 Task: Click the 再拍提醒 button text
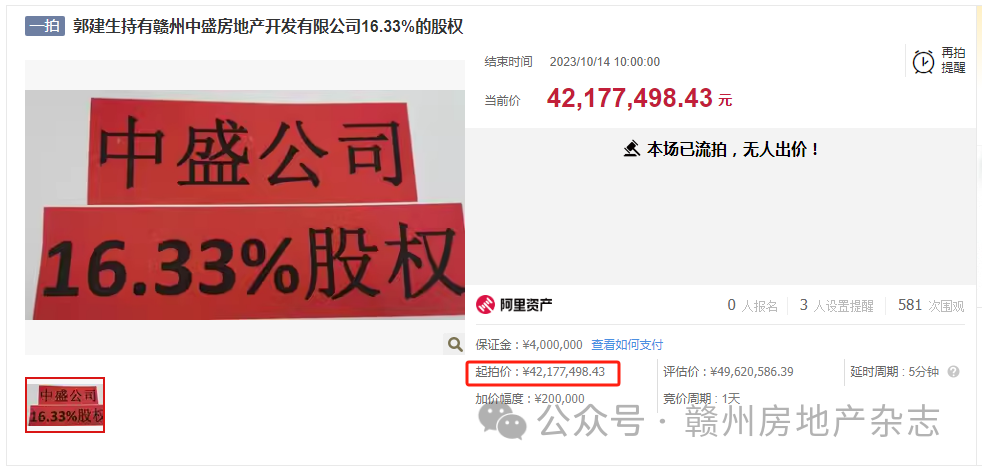pos(953,61)
